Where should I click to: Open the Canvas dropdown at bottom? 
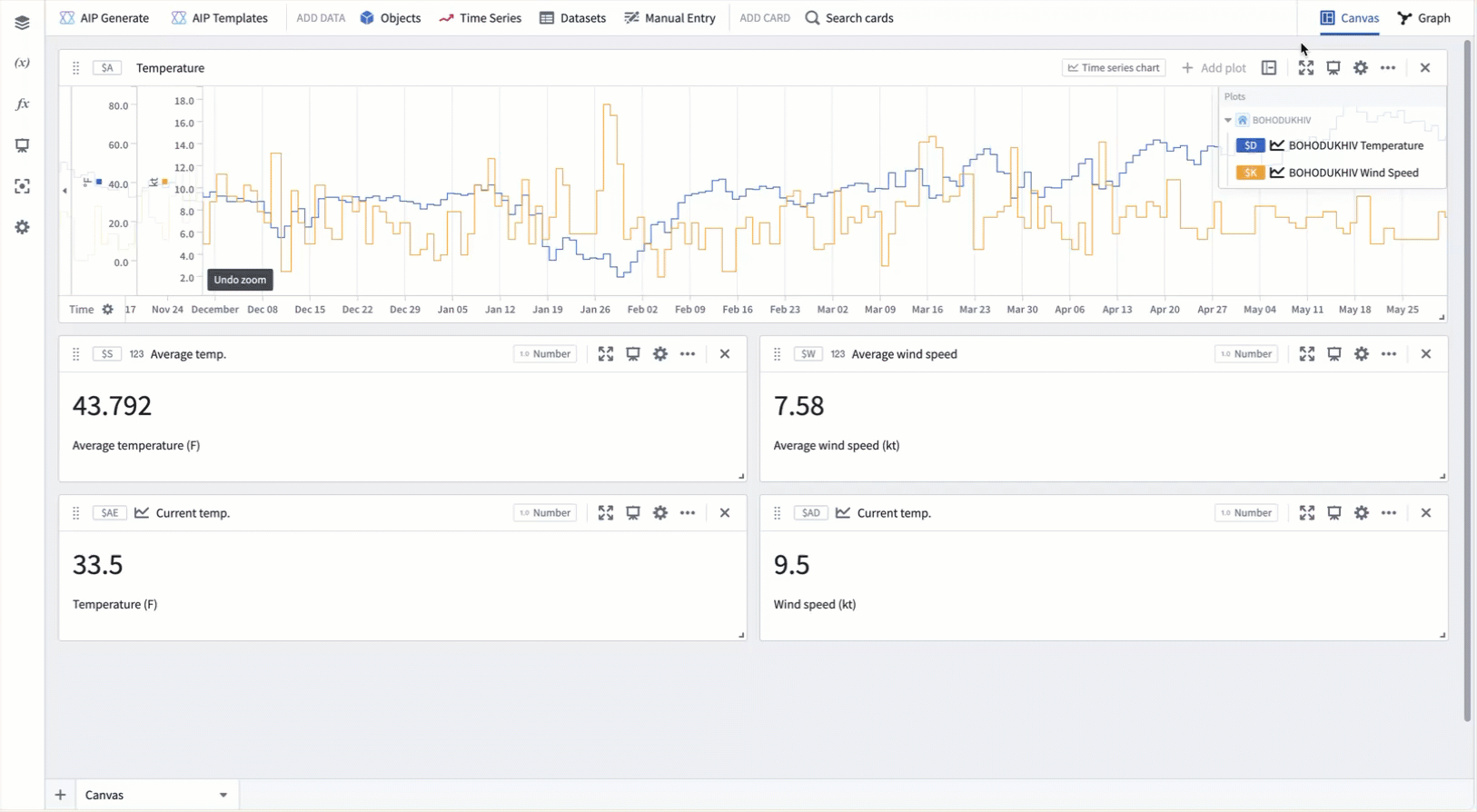click(x=223, y=795)
